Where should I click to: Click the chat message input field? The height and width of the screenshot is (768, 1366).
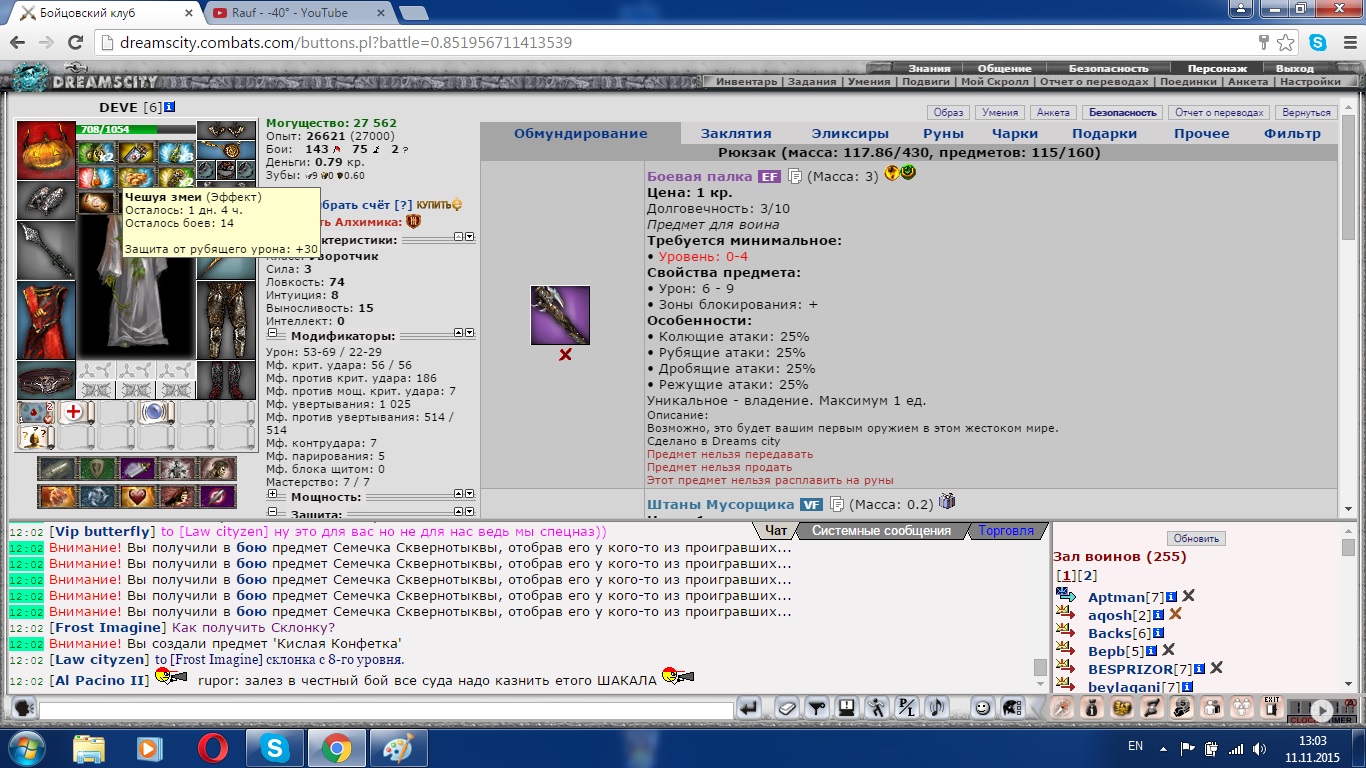pyautogui.click(x=386, y=709)
